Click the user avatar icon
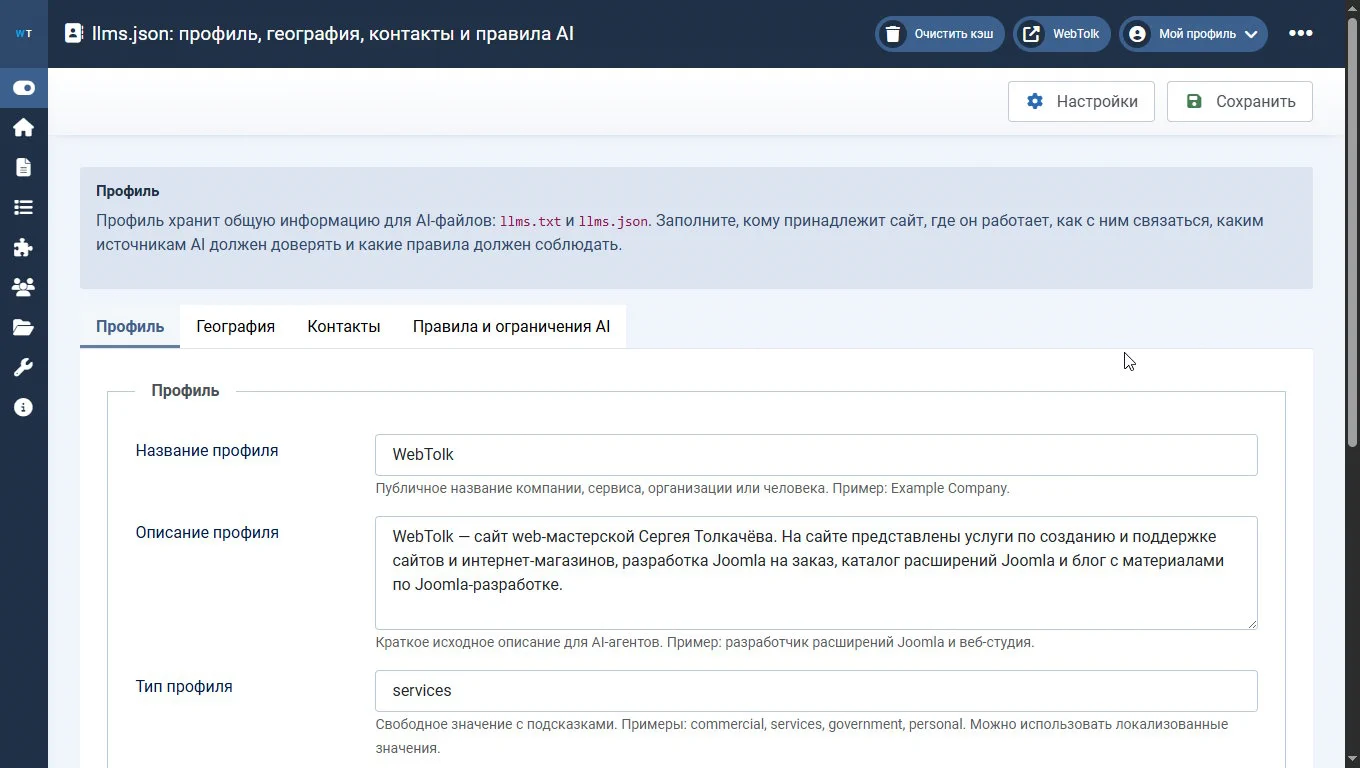The height and width of the screenshot is (768, 1360). click(1137, 34)
